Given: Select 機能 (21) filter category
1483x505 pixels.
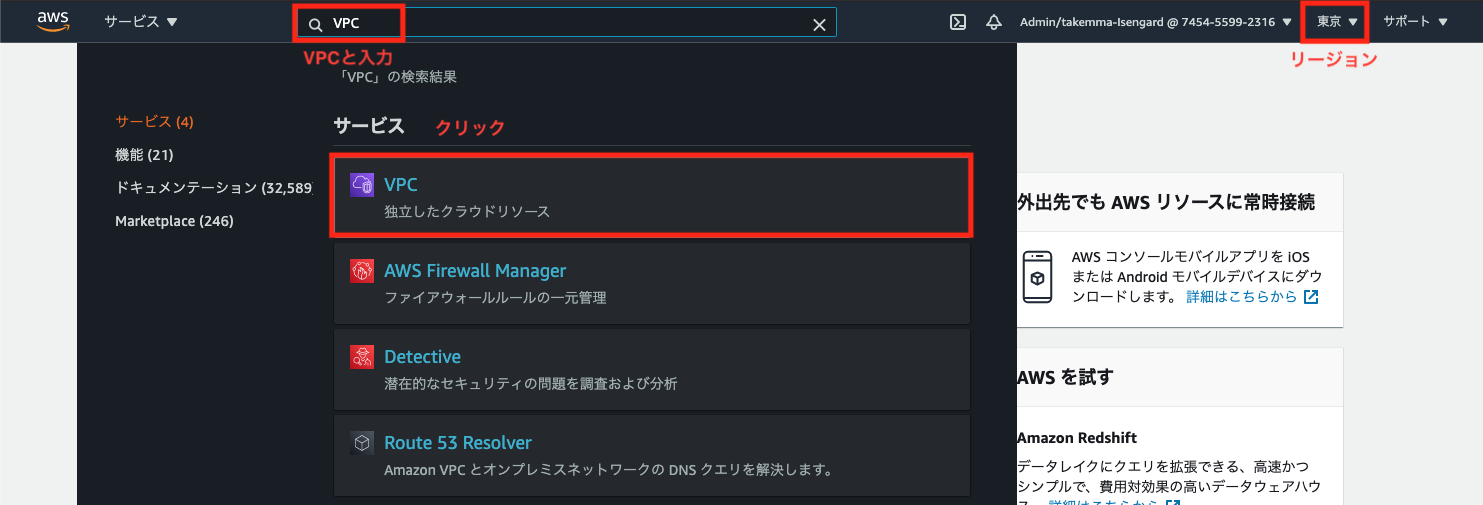Looking at the screenshot, I should 144,155.
